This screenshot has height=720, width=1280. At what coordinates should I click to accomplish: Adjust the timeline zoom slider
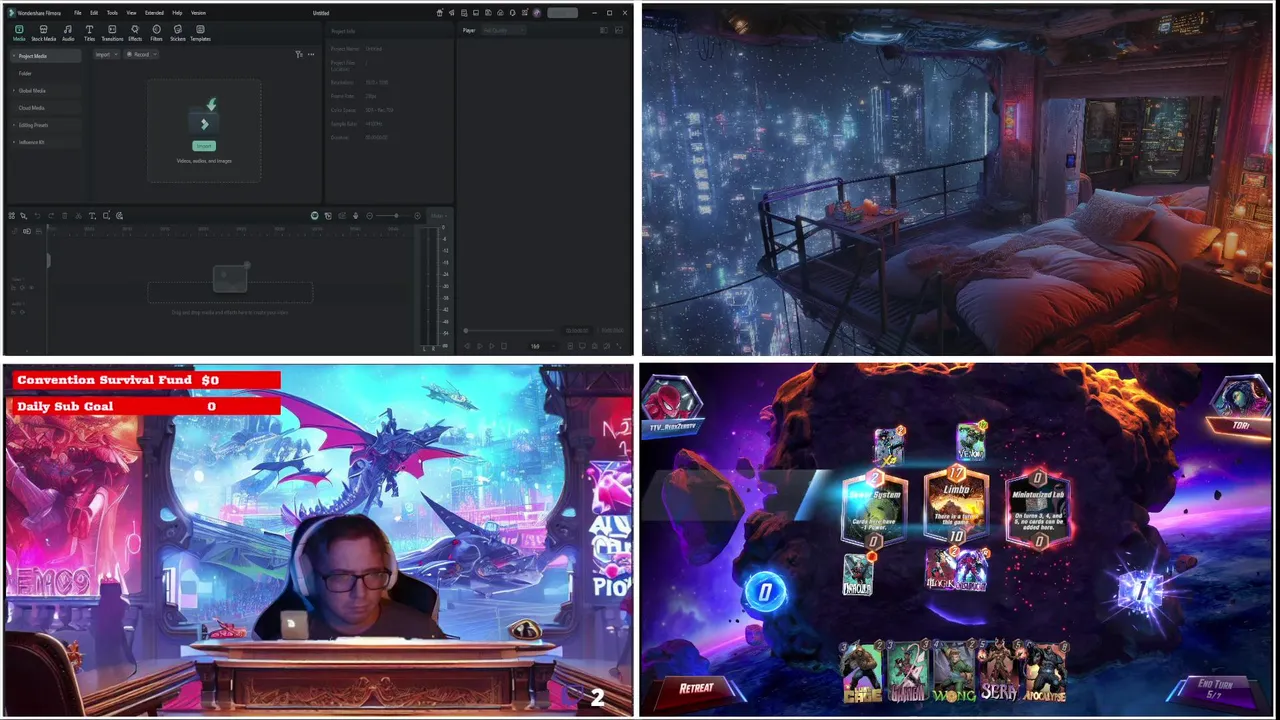pyautogui.click(x=395, y=215)
